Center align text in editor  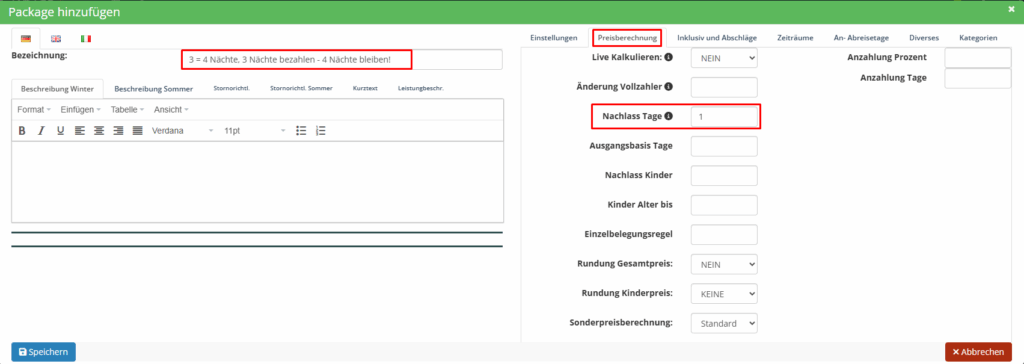click(x=99, y=131)
